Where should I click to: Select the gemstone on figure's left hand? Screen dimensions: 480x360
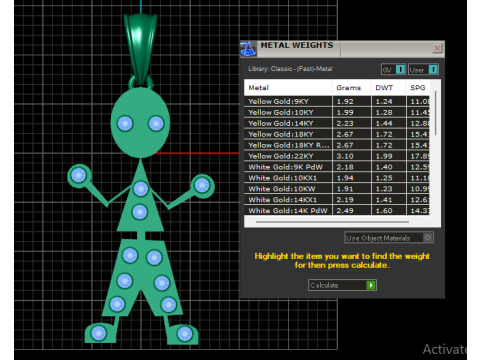(x=79, y=175)
